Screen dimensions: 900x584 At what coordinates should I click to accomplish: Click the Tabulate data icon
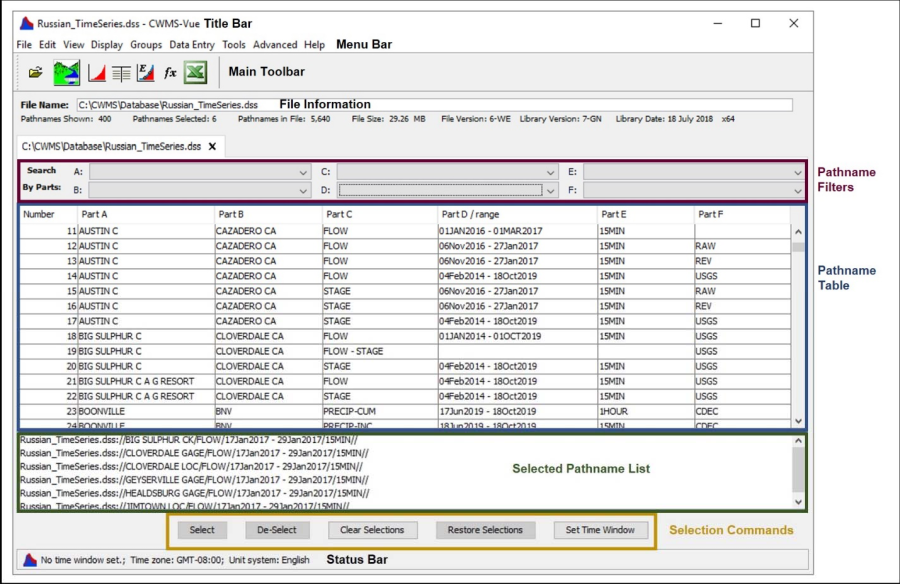pyautogui.click(x=121, y=71)
